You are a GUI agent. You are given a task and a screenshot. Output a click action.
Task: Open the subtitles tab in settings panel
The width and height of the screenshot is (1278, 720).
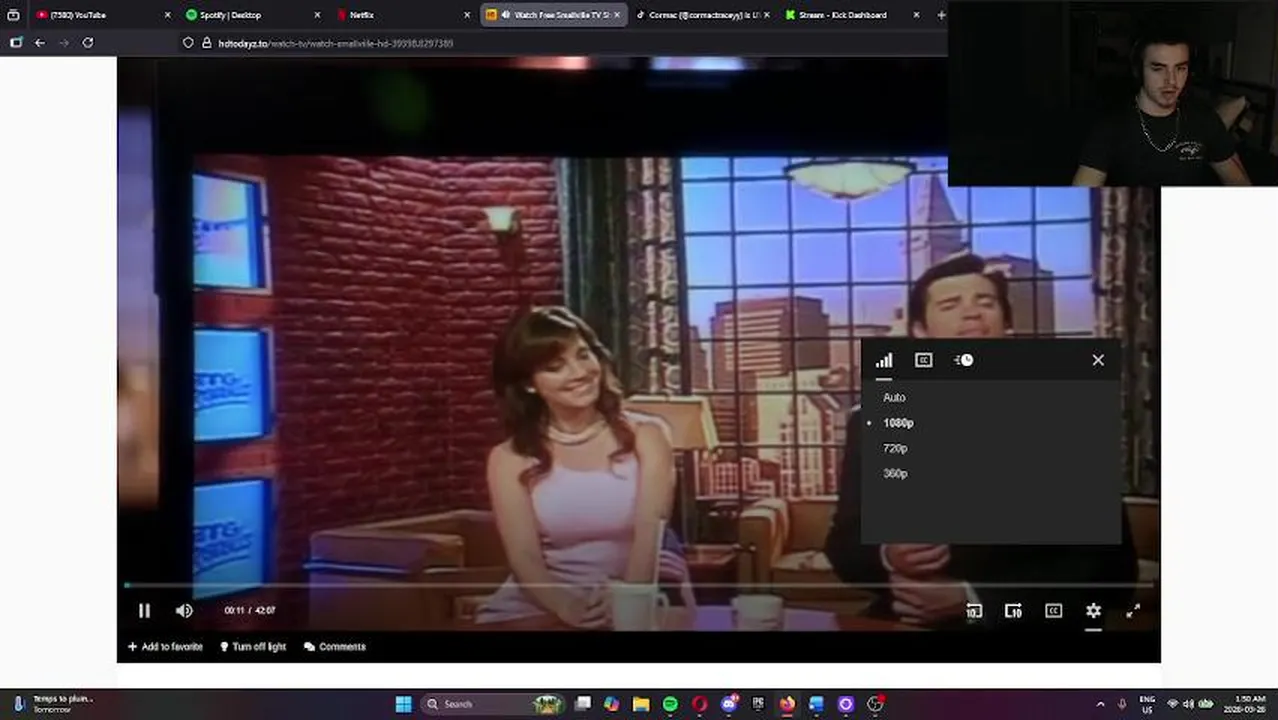[x=924, y=361]
